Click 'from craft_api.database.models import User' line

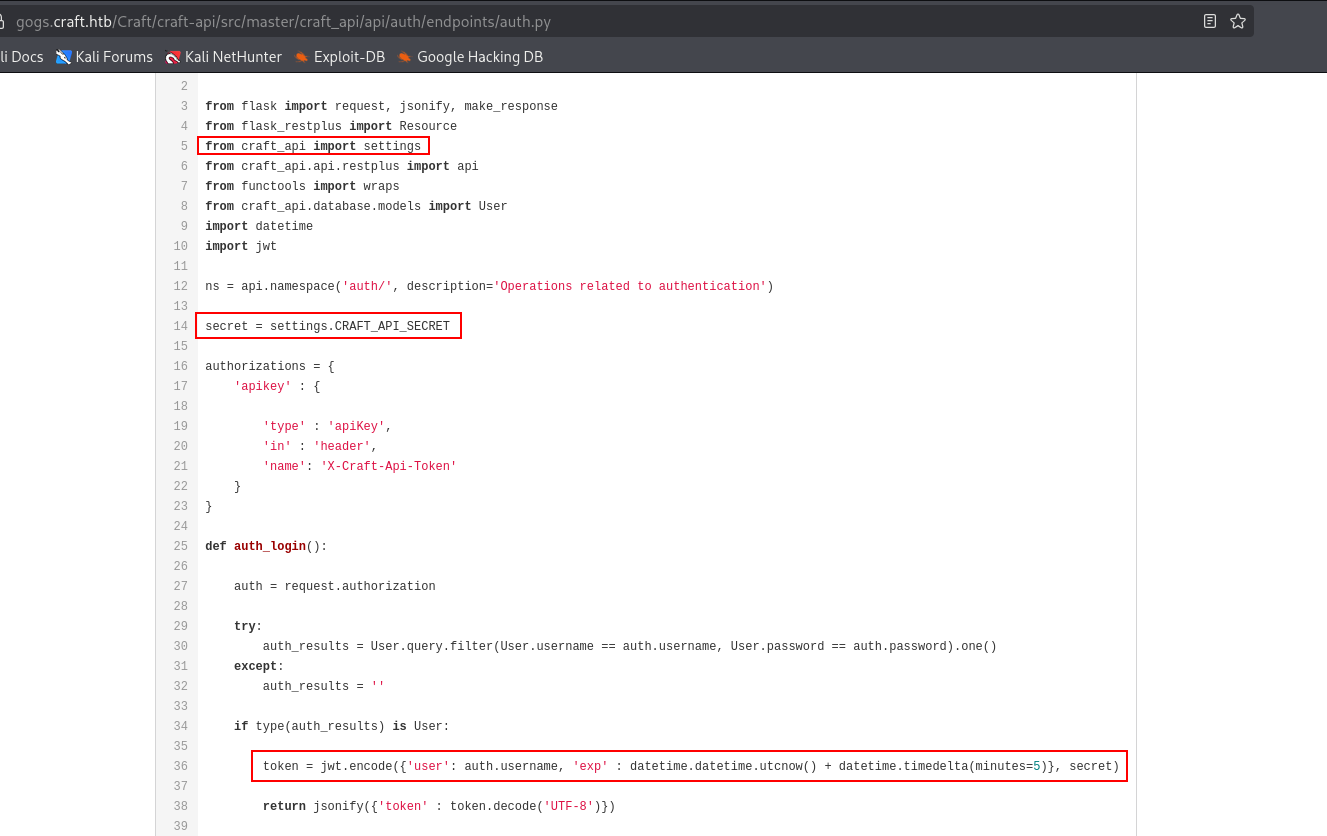tap(356, 206)
